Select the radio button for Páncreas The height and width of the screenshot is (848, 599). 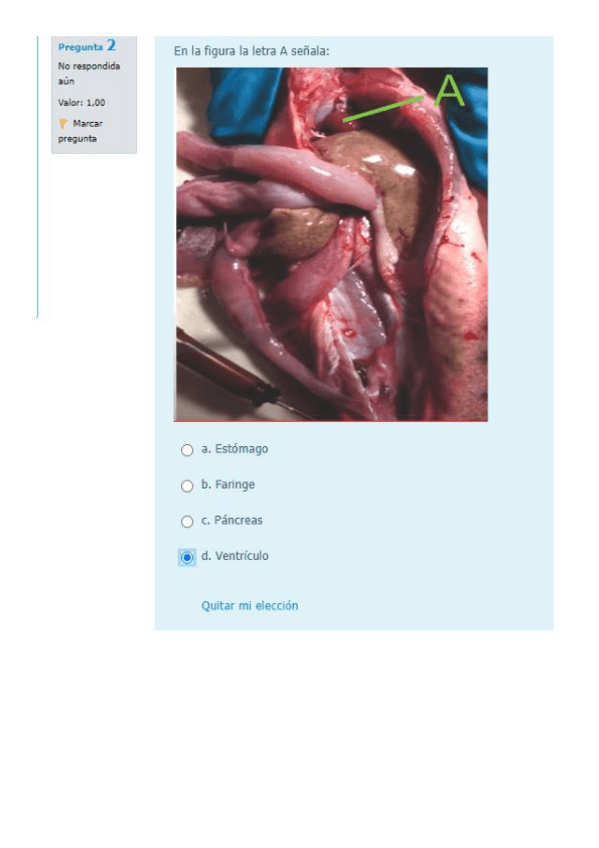tap(187, 521)
